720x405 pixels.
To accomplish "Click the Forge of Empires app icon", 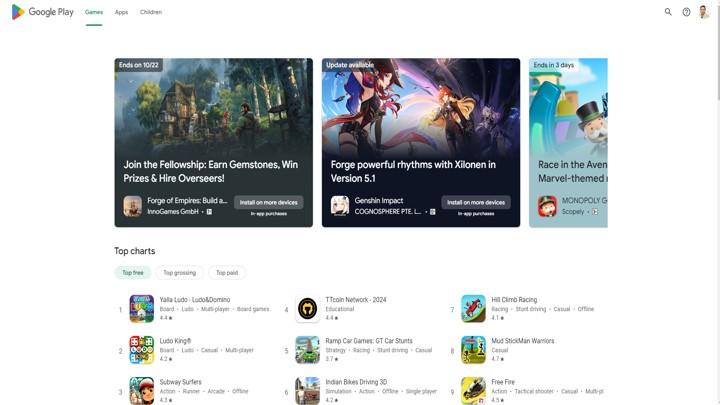I will coord(132,206).
